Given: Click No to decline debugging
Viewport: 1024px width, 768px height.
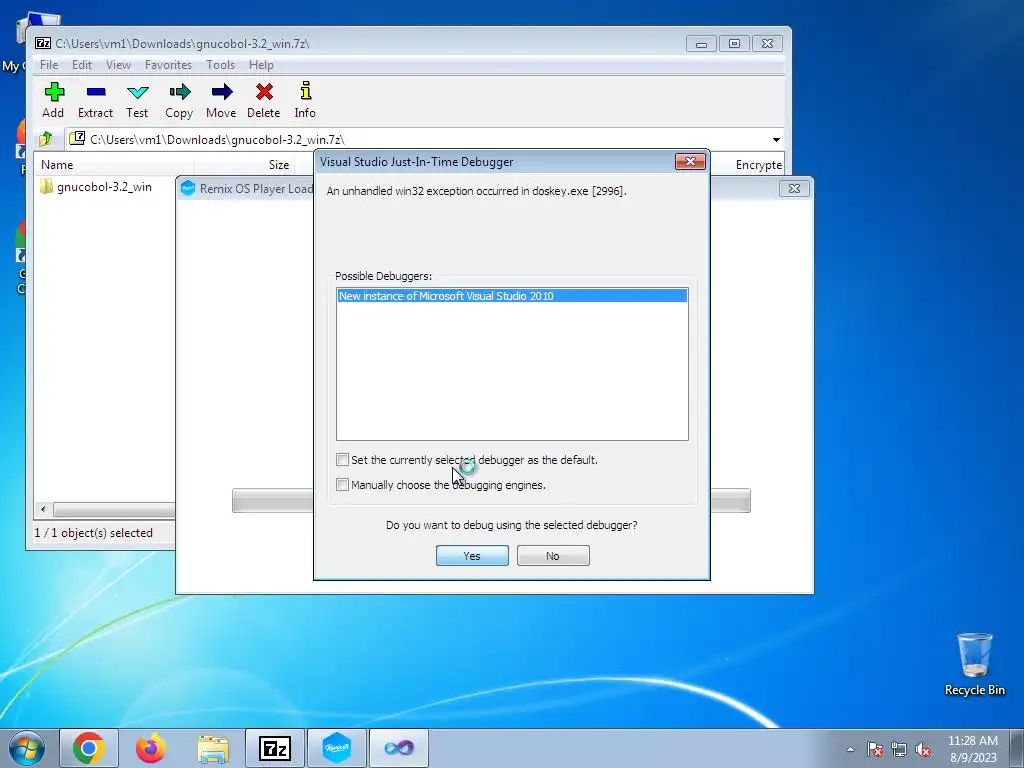Looking at the screenshot, I should pyautogui.click(x=553, y=556).
